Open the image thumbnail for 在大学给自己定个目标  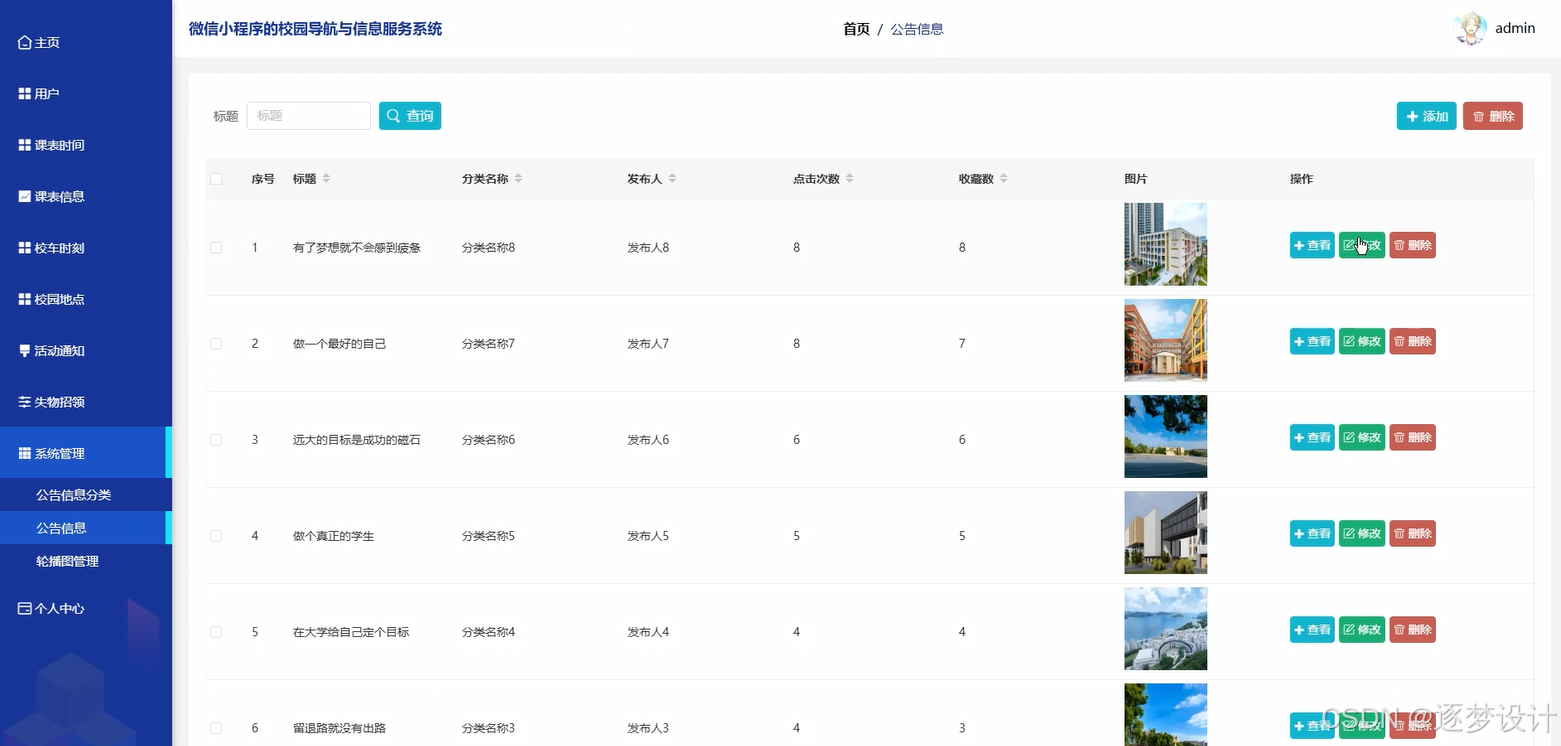pyautogui.click(x=1165, y=628)
